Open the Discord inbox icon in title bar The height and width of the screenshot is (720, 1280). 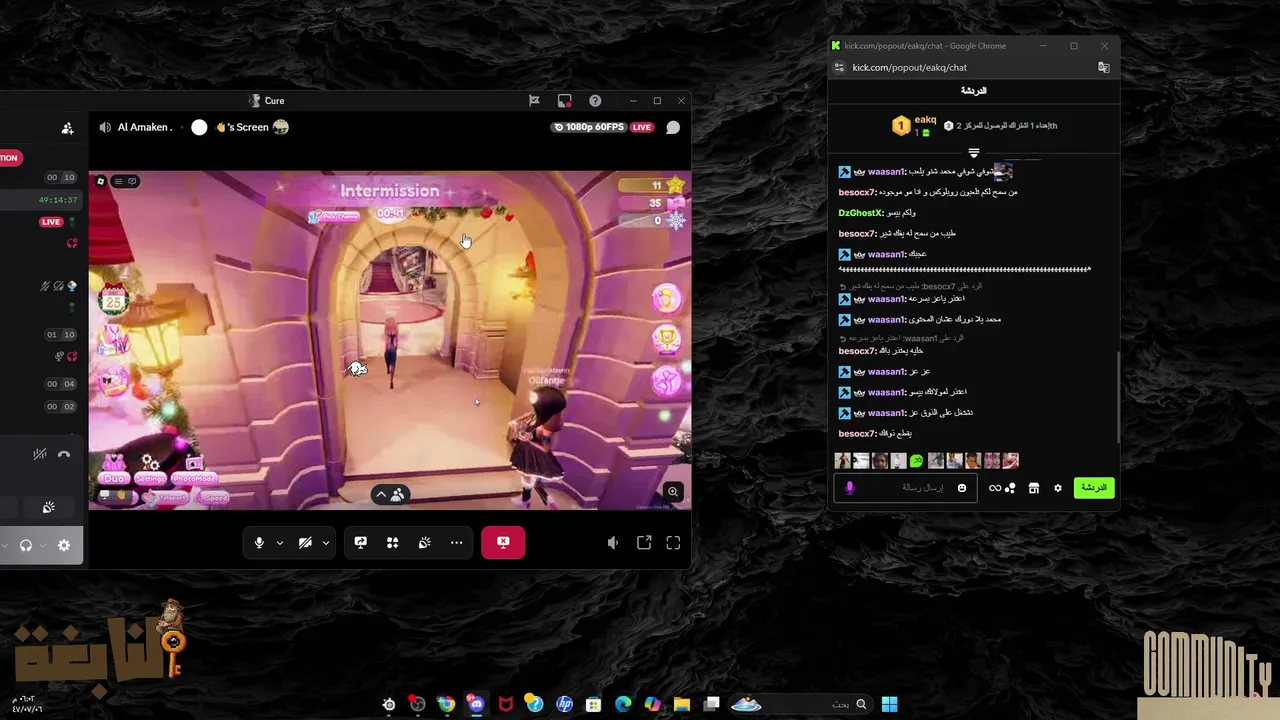pyautogui.click(x=564, y=100)
